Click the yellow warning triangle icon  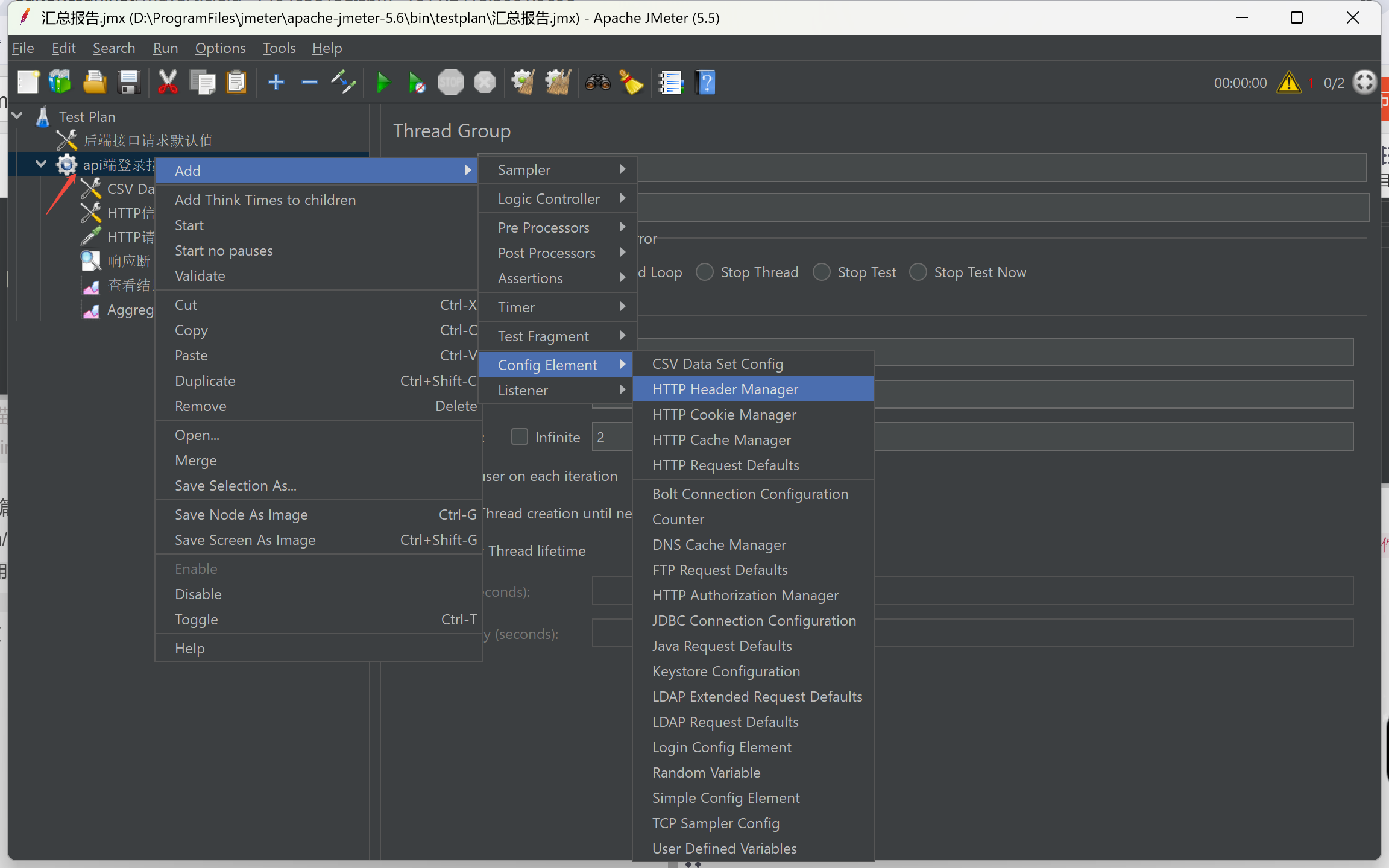pyautogui.click(x=1288, y=83)
